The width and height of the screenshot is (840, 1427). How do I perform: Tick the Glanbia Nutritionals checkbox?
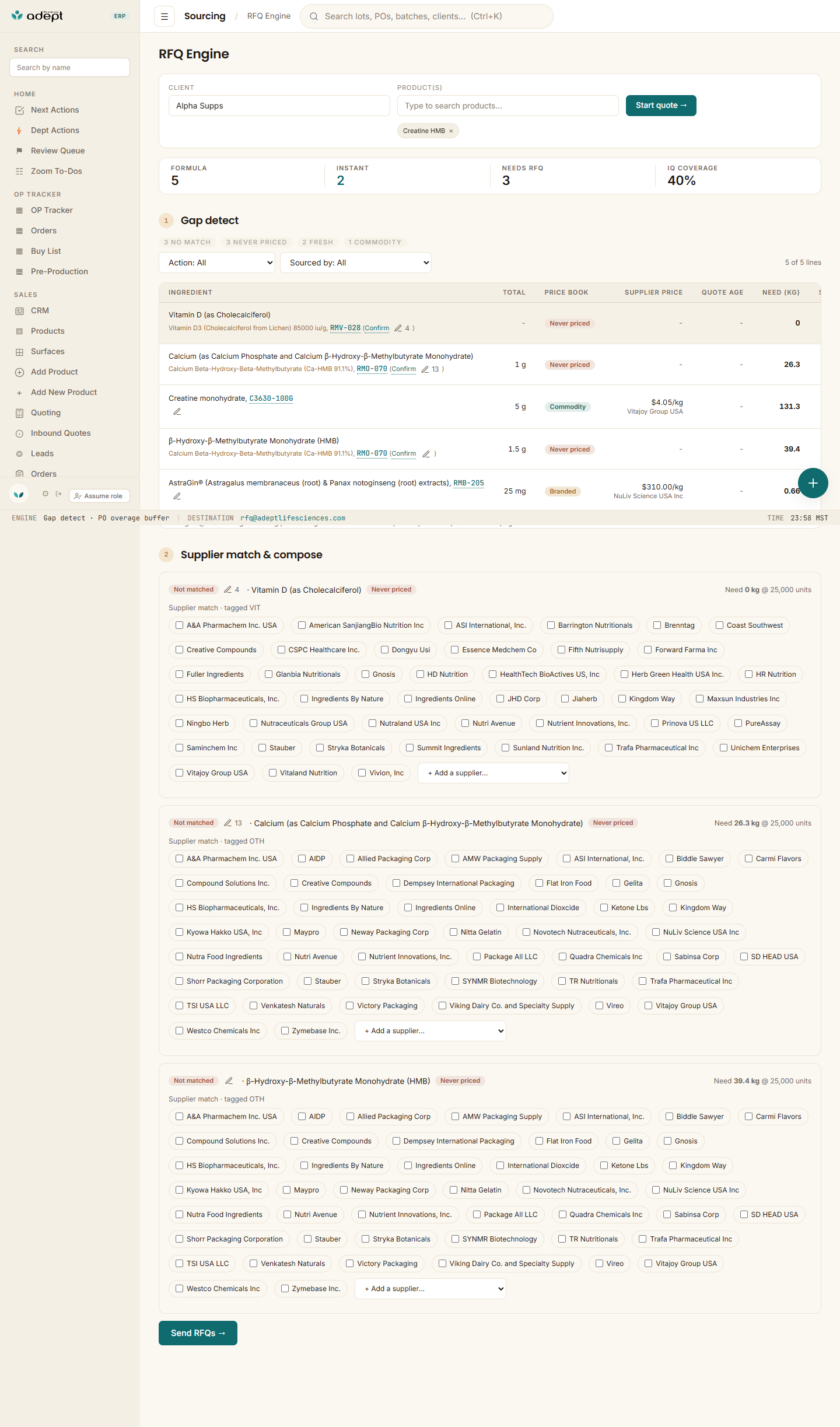(269, 674)
